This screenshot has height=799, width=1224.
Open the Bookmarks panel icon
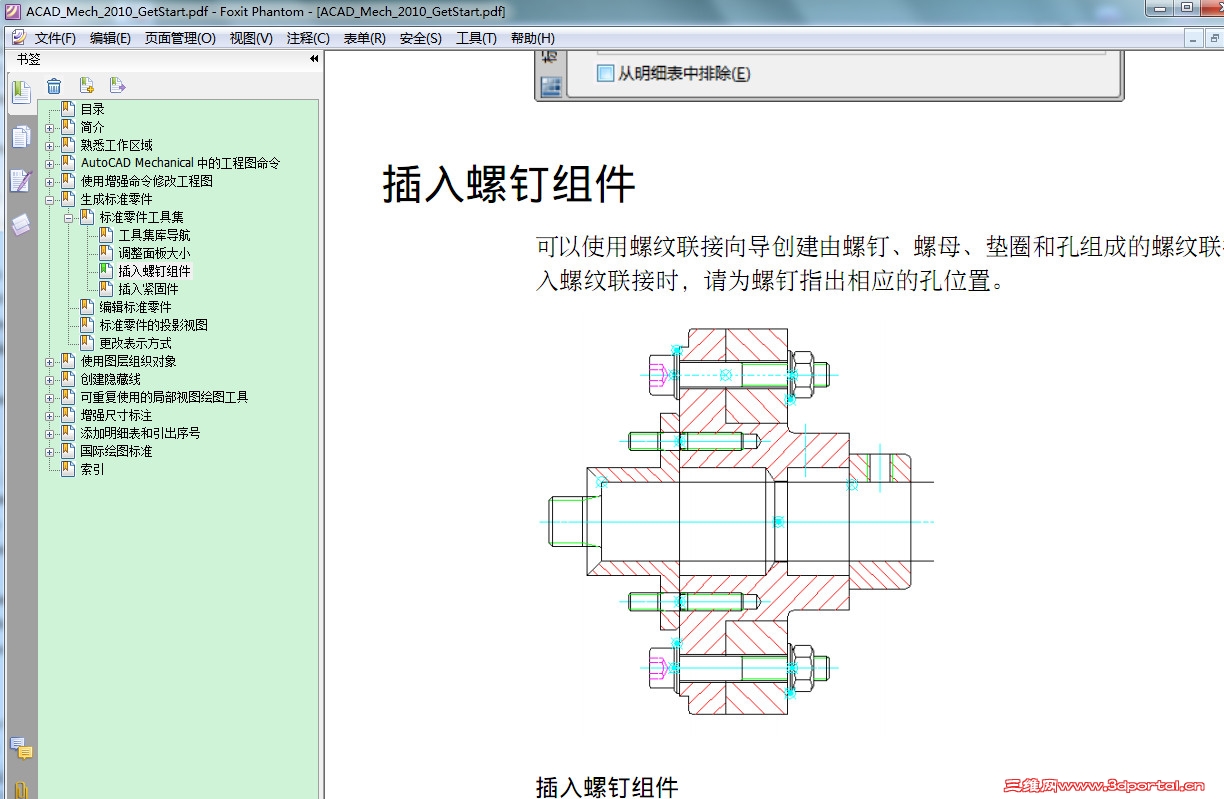point(20,90)
